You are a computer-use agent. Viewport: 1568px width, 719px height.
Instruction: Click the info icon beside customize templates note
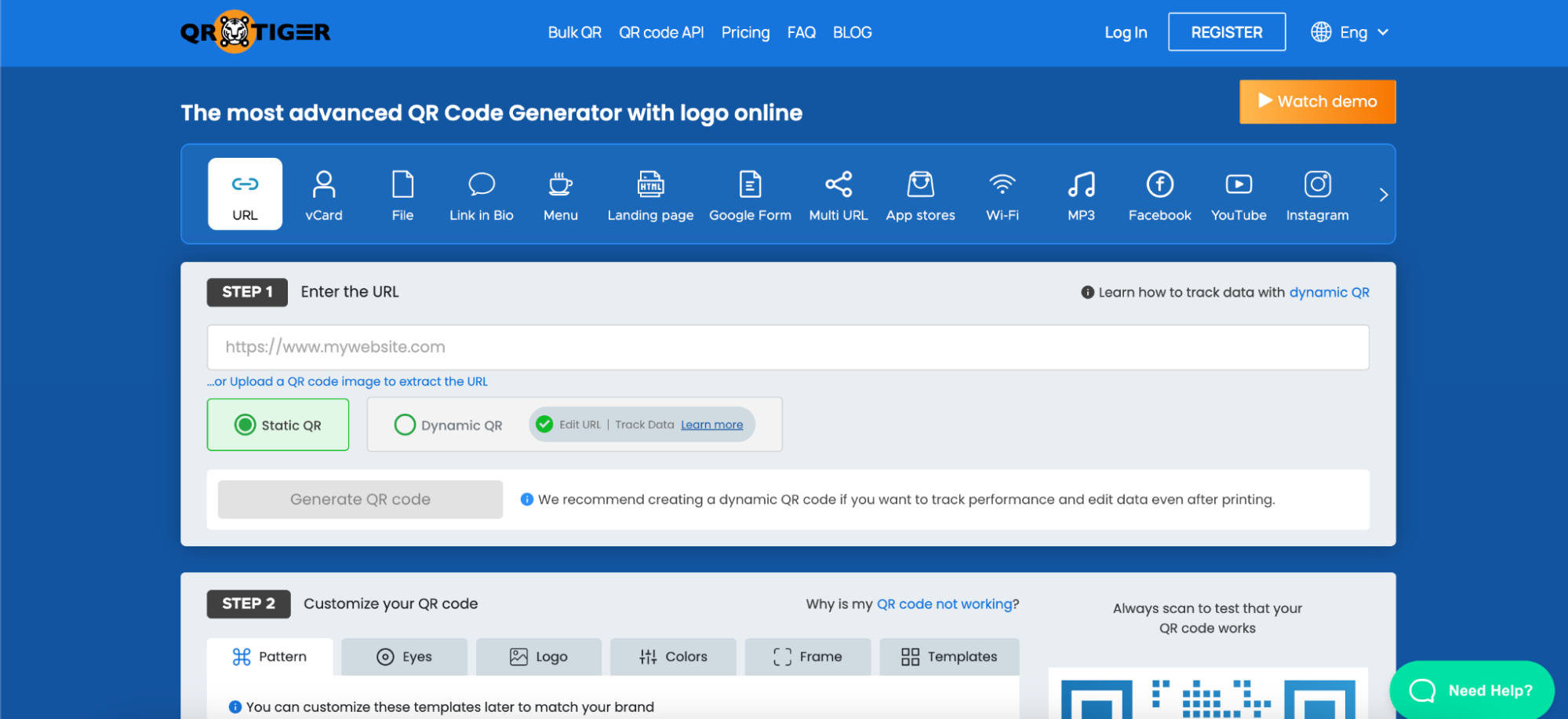click(235, 706)
